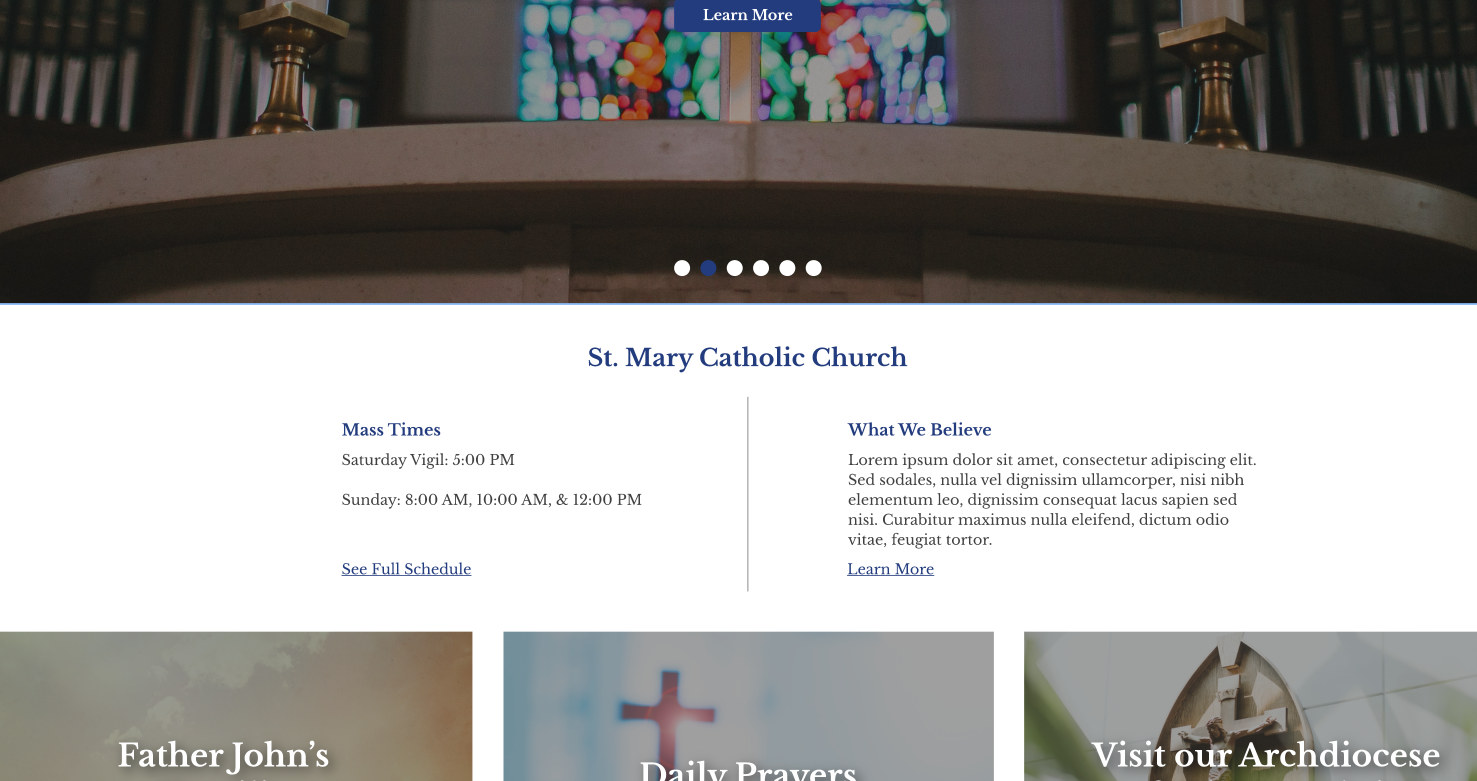
Task: Click the St. Mary Catholic Church heading
Action: pyautogui.click(x=747, y=357)
